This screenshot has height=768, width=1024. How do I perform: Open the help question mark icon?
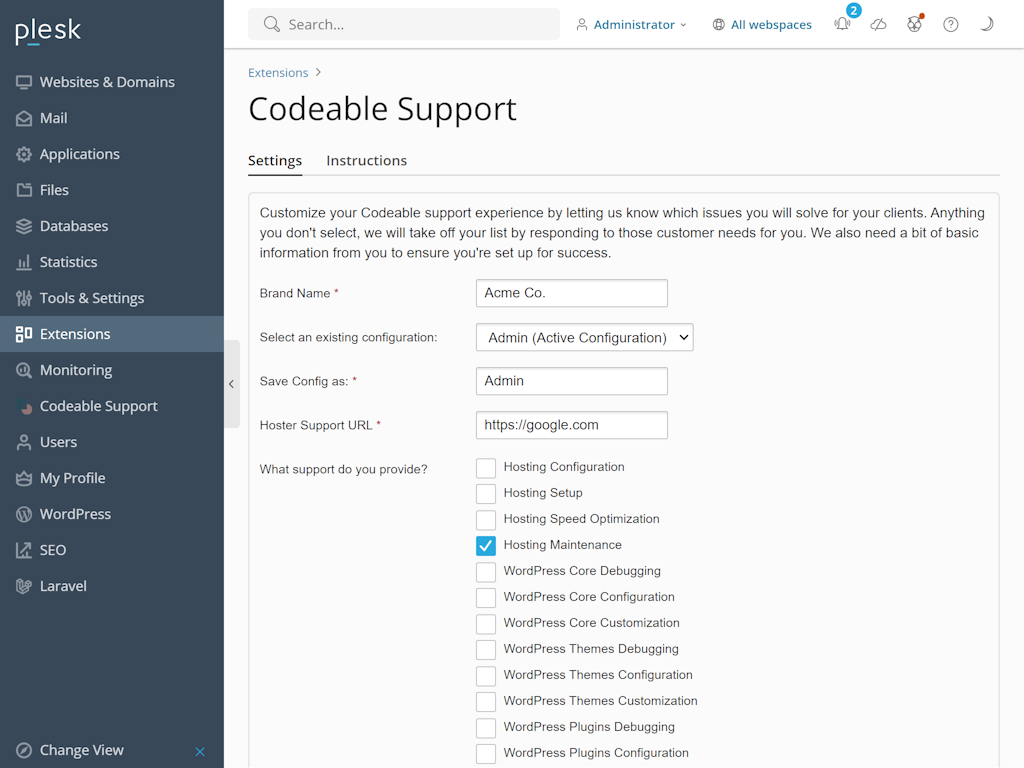click(x=951, y=25)
